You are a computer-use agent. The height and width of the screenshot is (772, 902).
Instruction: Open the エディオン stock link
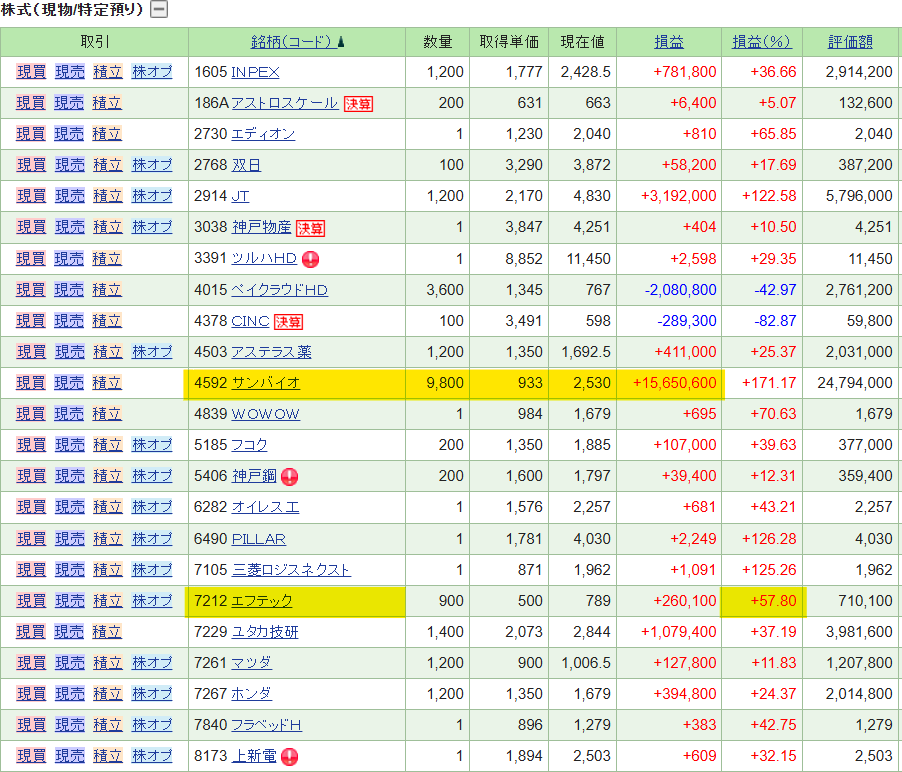[x=263, y=135]
